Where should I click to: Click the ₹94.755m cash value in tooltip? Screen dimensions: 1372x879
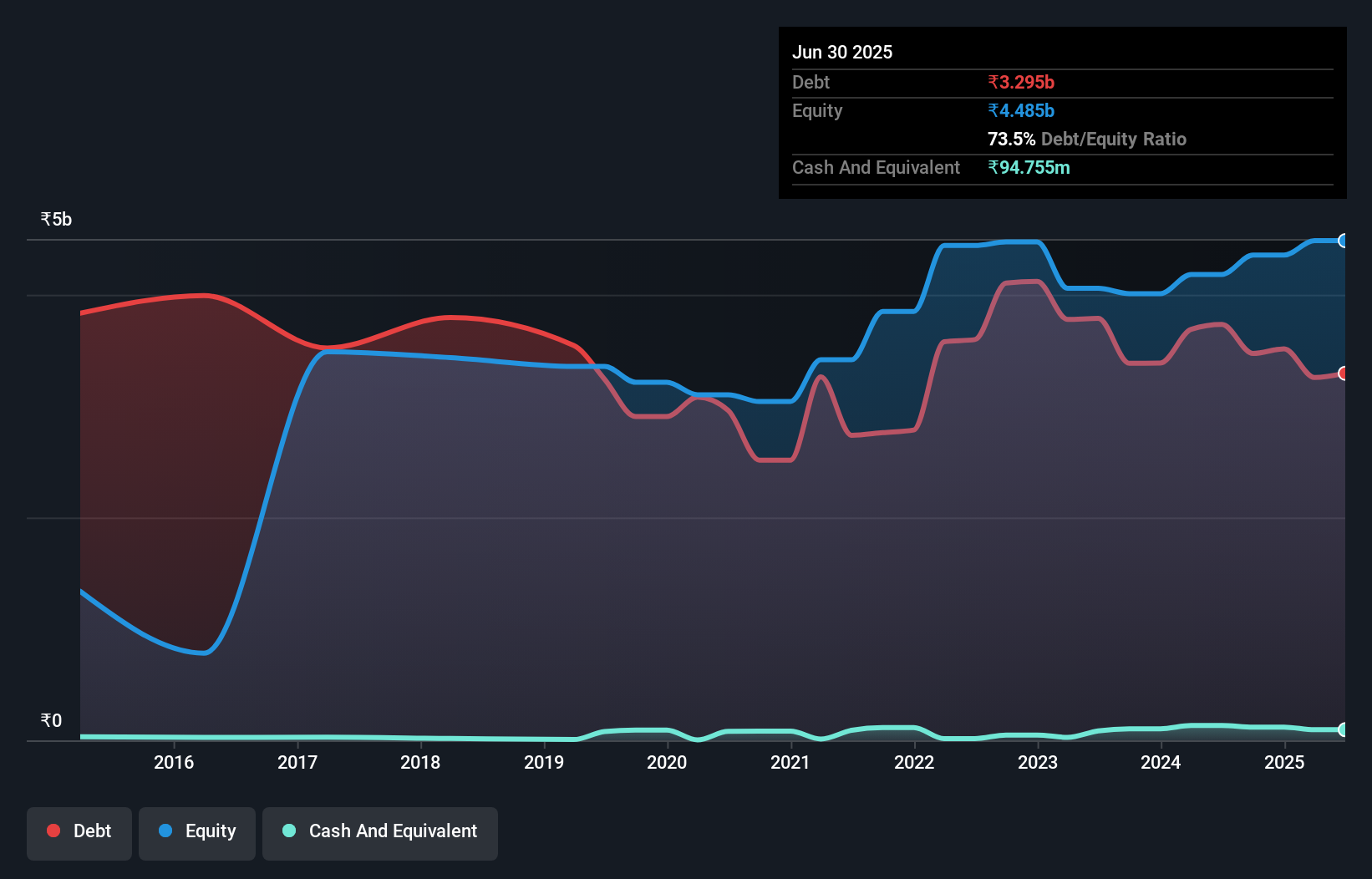[1029, 167]
